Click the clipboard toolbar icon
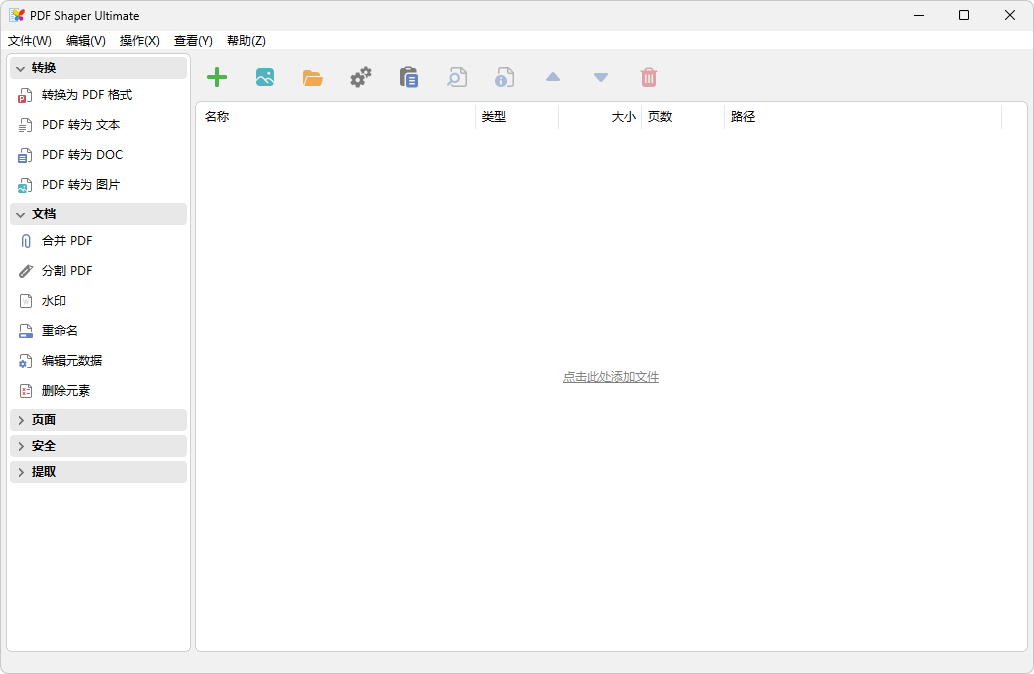Image resolution: width=1034 pixels, height=674 pixels. 408,77
